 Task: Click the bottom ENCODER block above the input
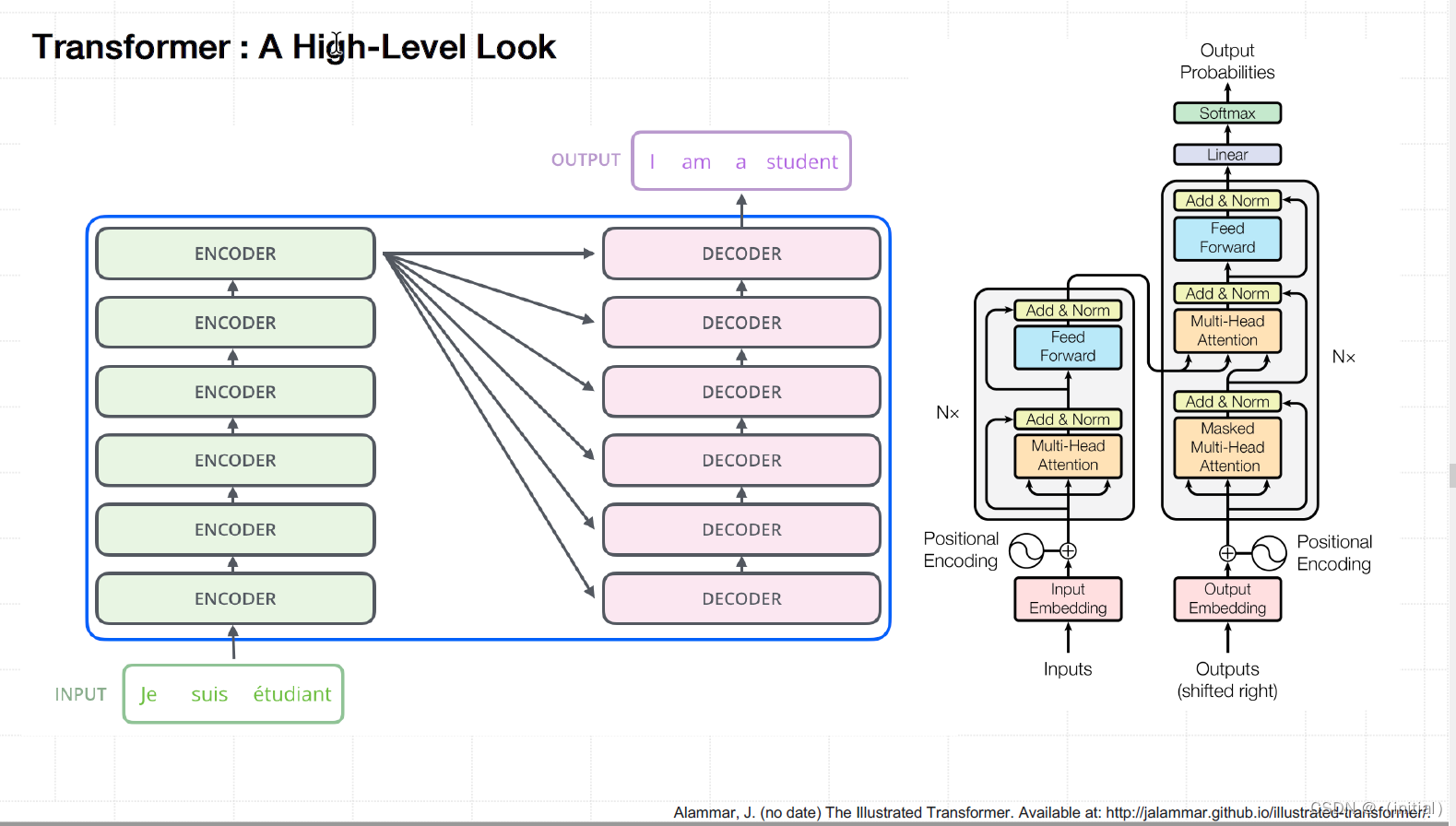click(235, 598)
